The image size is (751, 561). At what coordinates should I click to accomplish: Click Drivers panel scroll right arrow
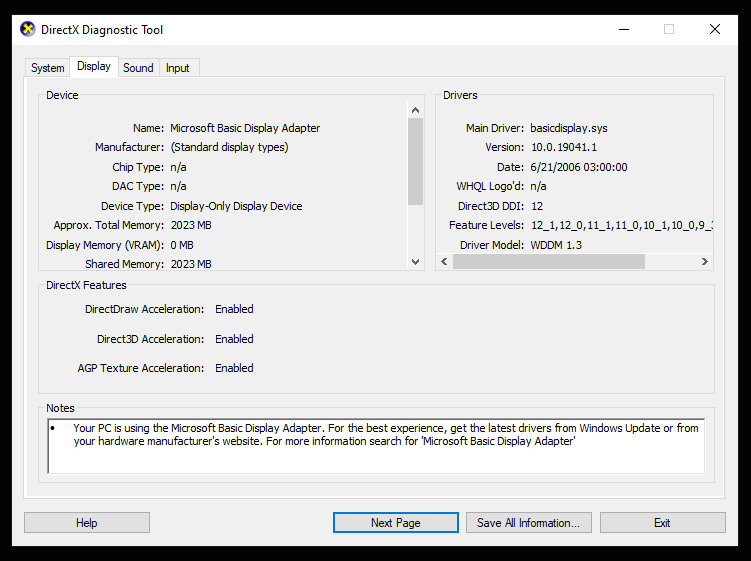pos(705,262)
